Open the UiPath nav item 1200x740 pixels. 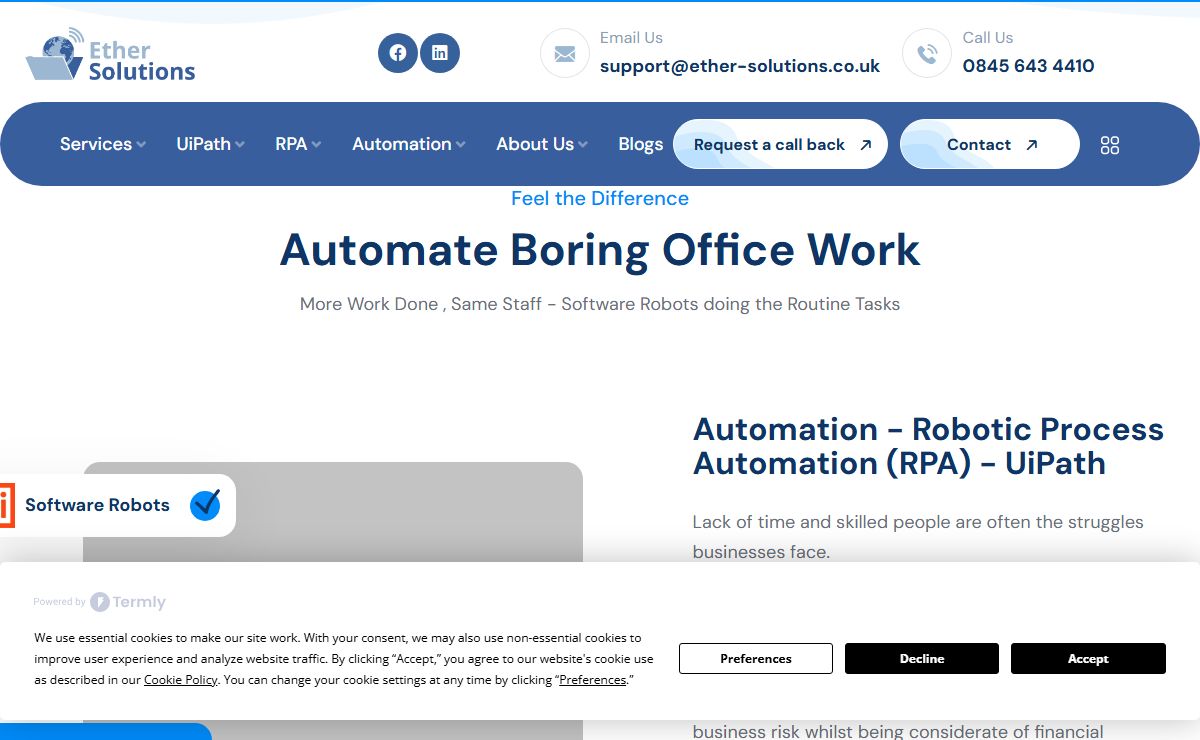pos(204,144)
